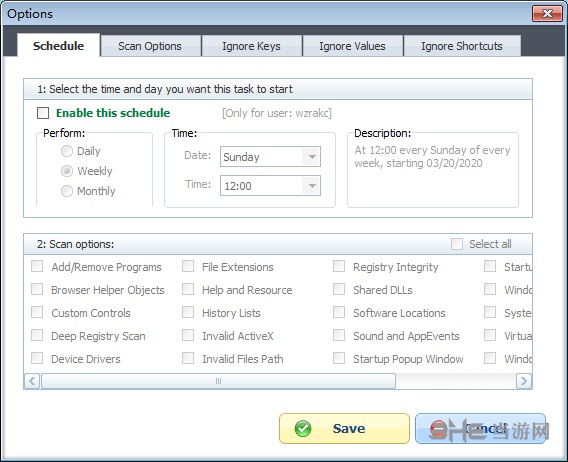Click the Cancel button
568x462 pixels.
[x=480, y=429]
